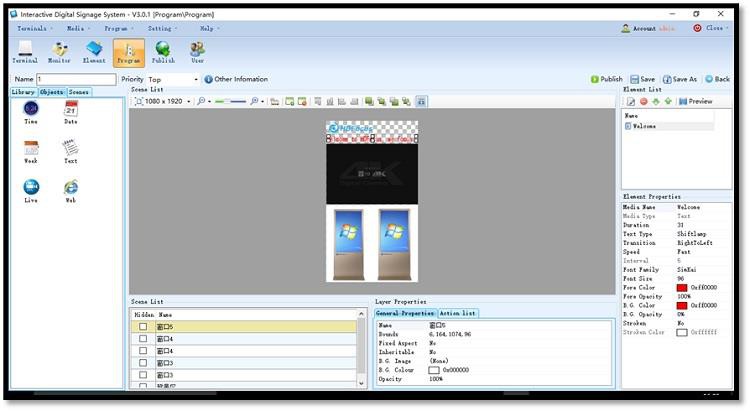750x411 pixels.
Task: Click the edit element icon in Element List
Action: (631, 101)
